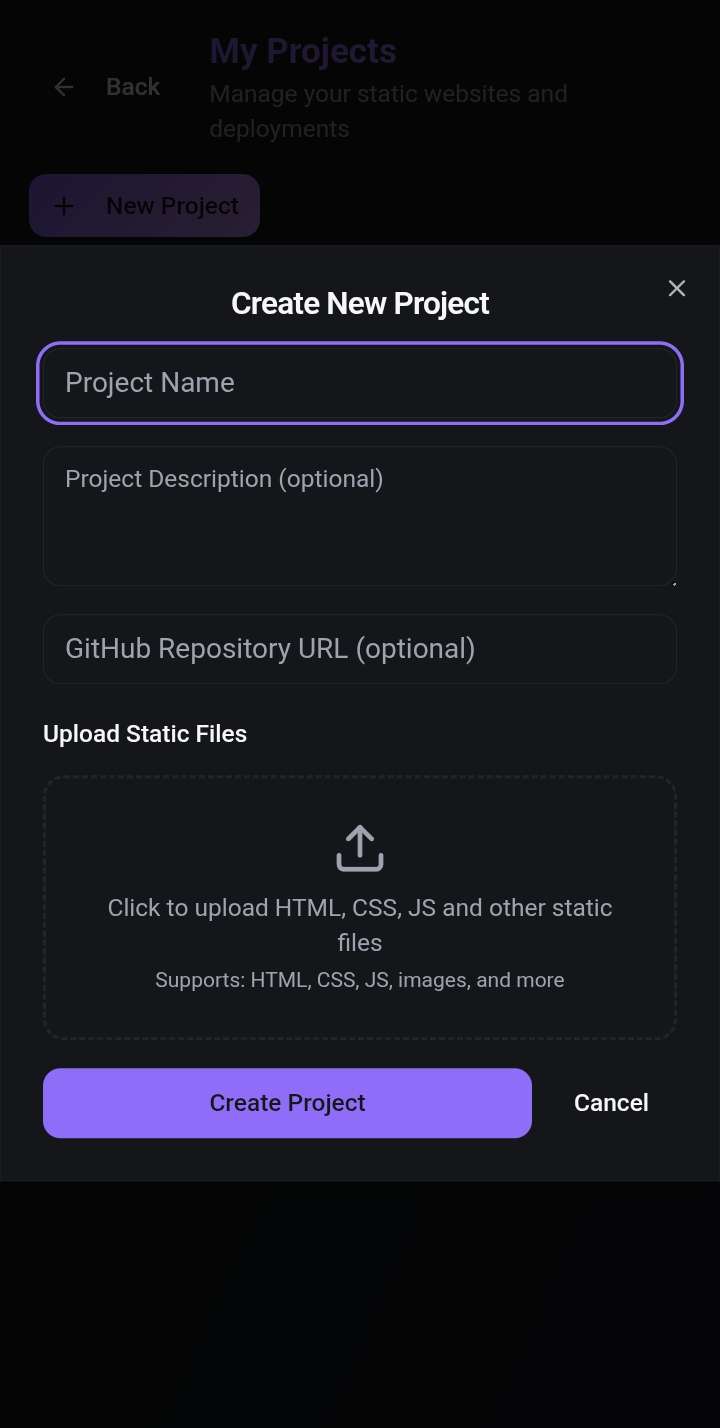
Task: Close the Create New Project dialog
Action: (x=677, y=288)
